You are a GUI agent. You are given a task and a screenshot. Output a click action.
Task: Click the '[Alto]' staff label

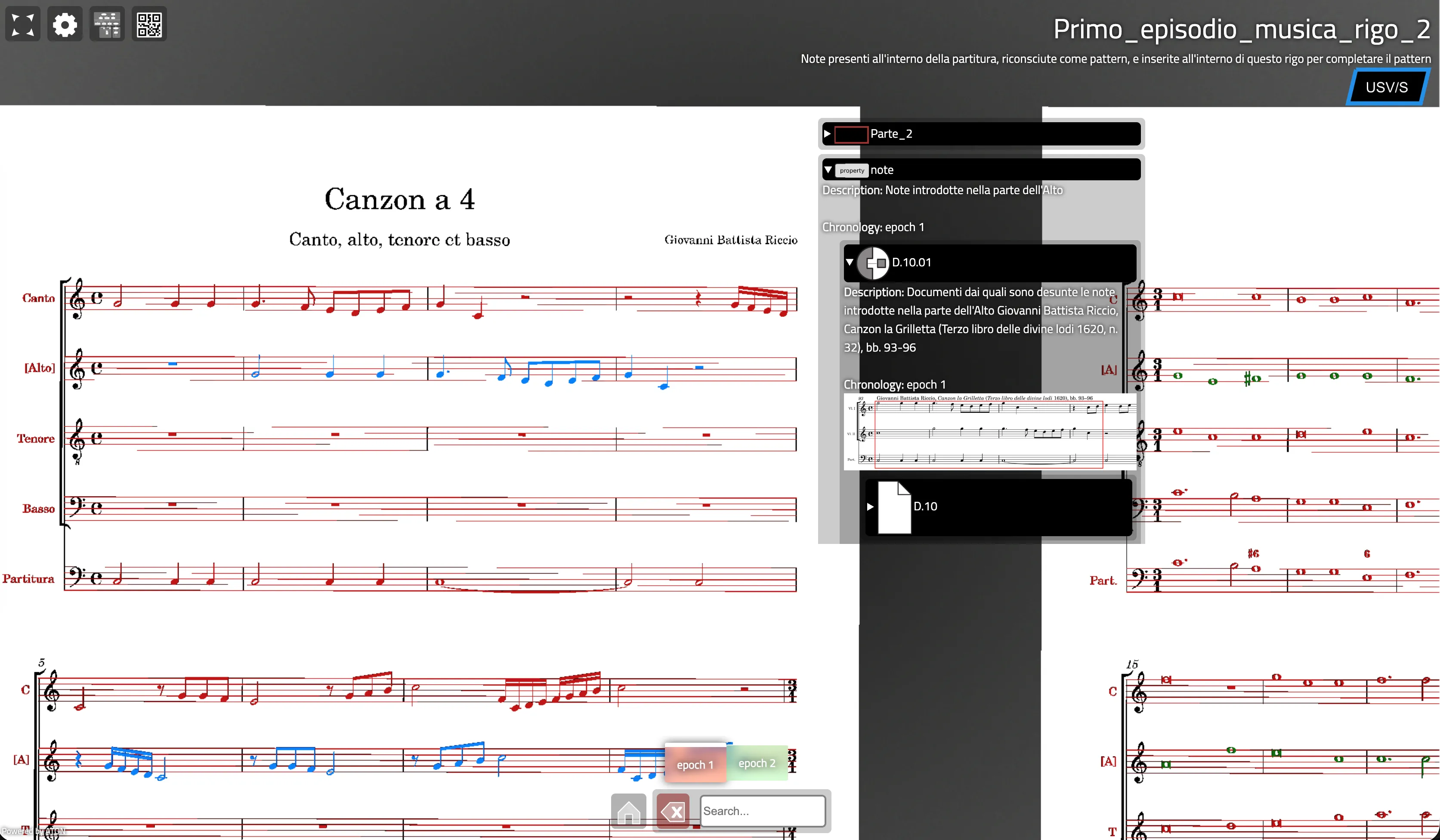point(40,367)
